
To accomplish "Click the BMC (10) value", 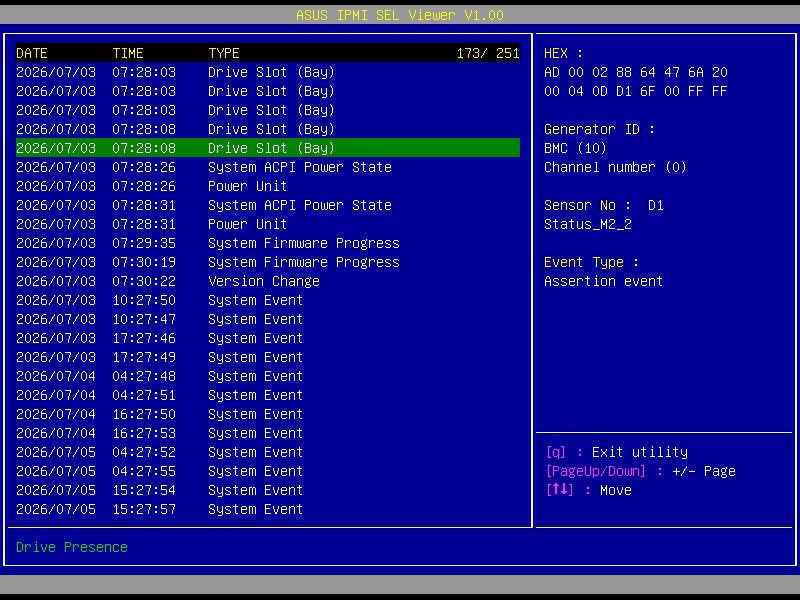I will [x=576, y=148].
